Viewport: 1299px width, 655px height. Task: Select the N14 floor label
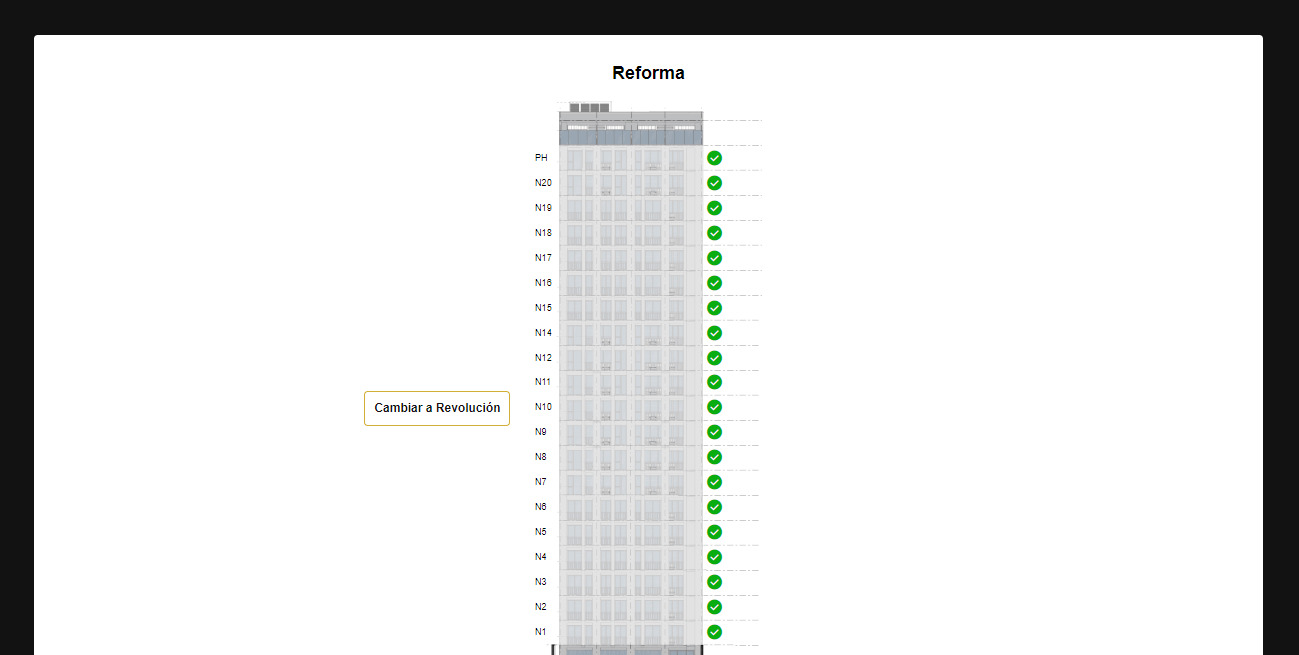pyautogui.click(x=543, y=333)
